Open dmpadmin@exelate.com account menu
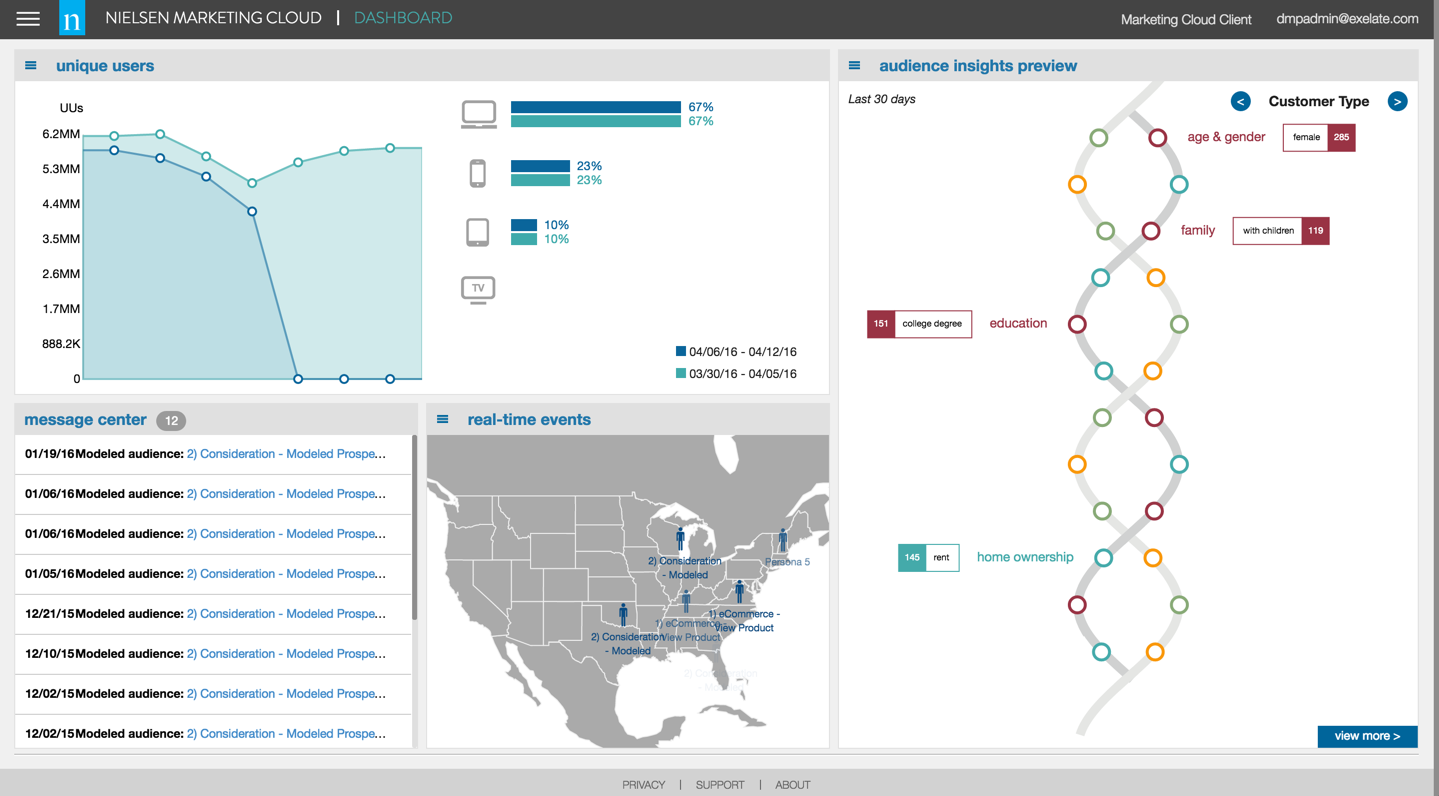 pos(1347,19)
